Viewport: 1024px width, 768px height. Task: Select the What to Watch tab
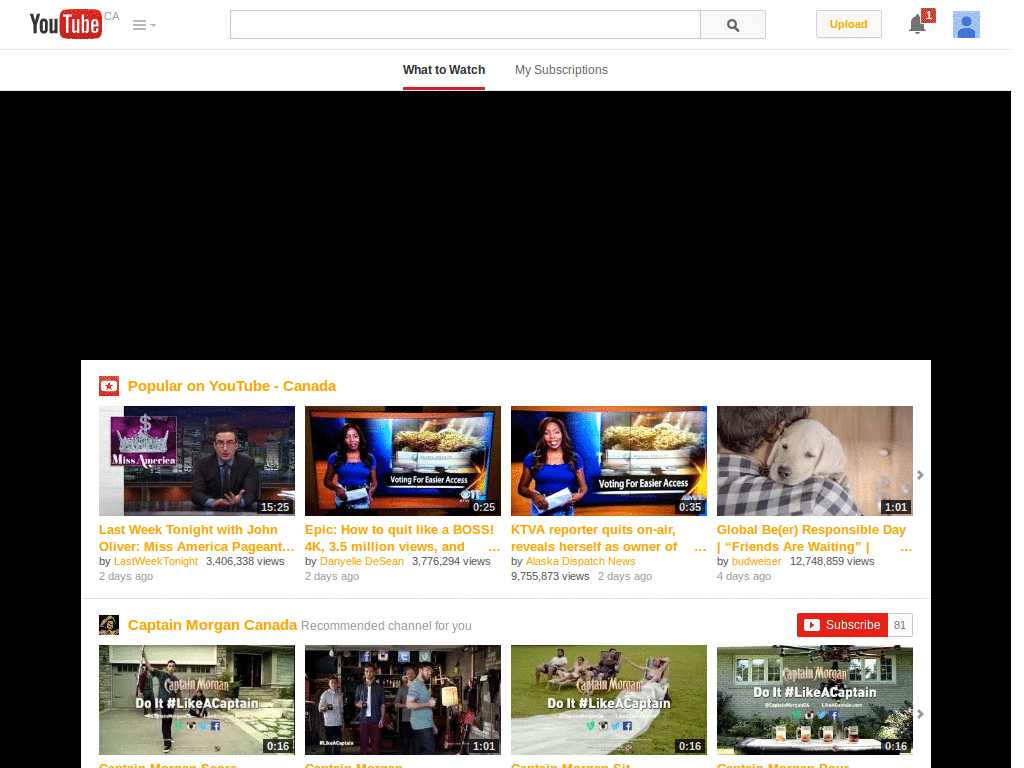coord(444,70)
